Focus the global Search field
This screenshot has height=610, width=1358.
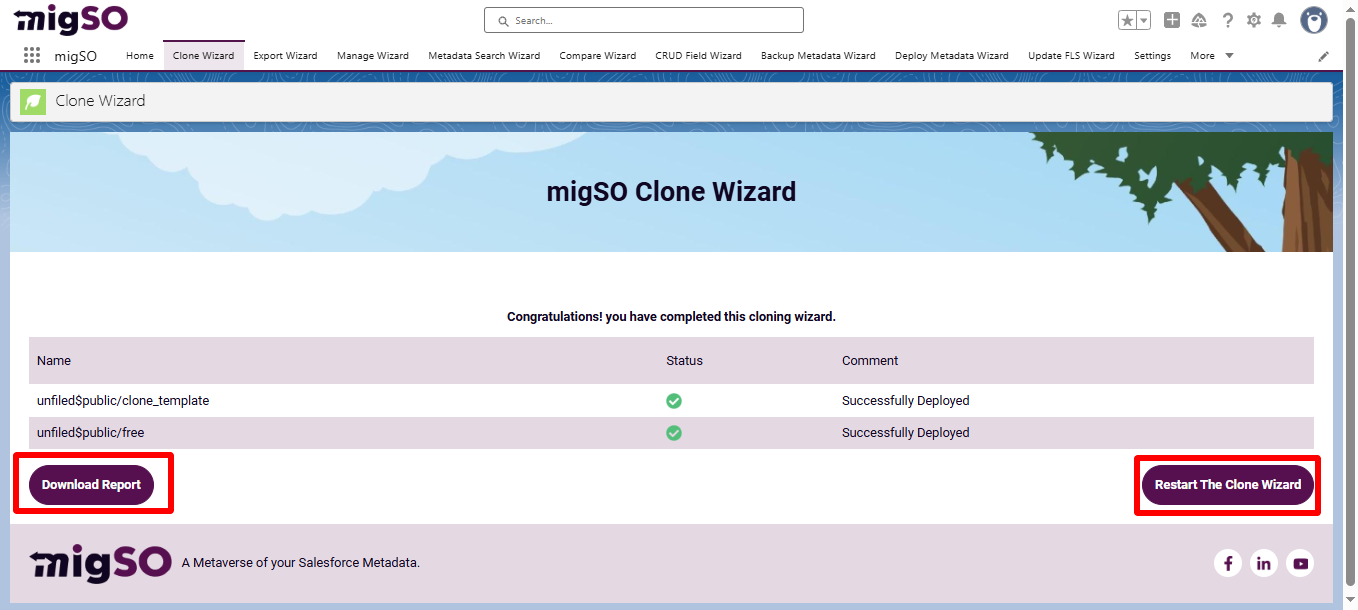point(644,20)
